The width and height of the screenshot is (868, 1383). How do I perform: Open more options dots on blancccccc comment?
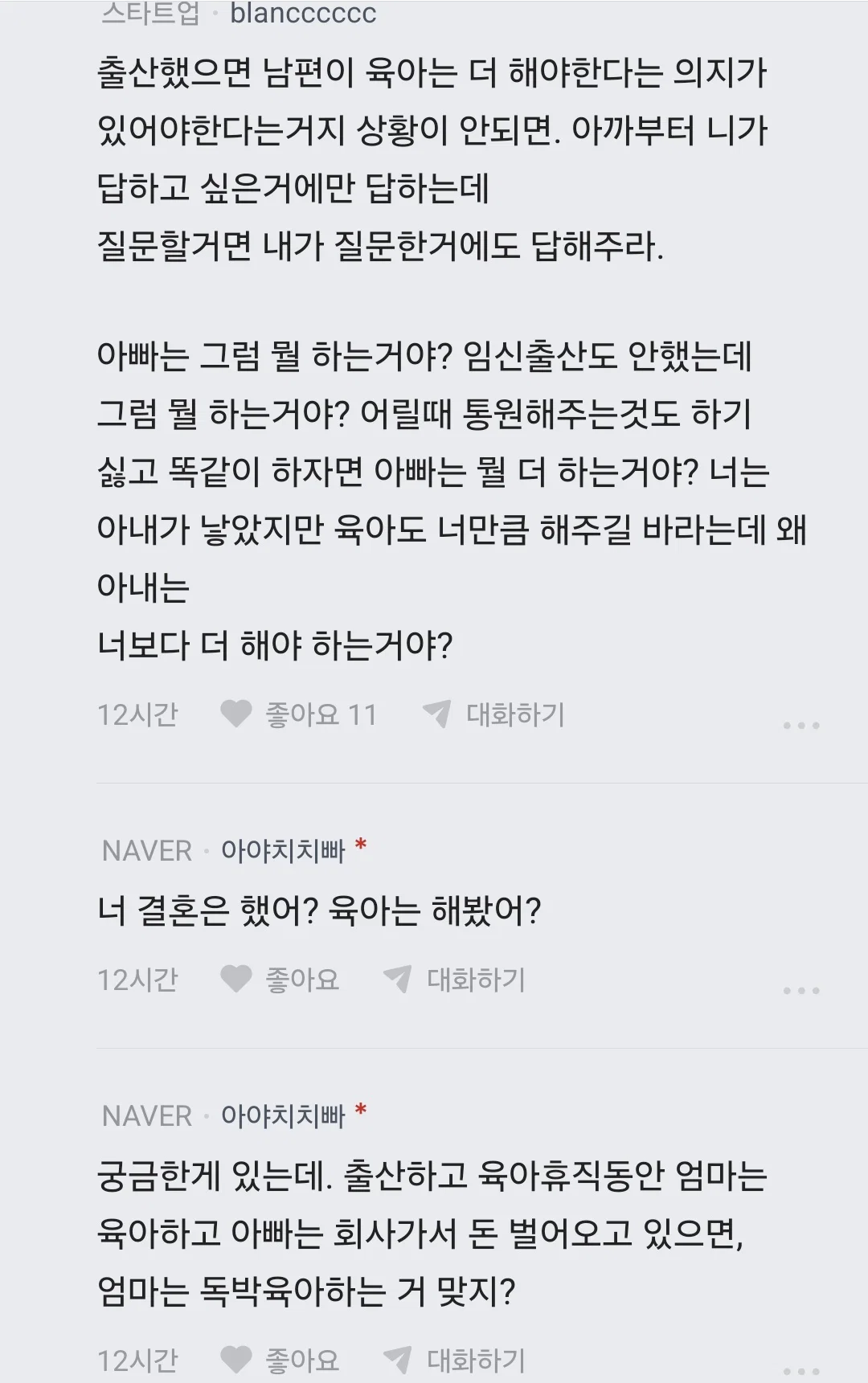pyautogui.click(x=801, y=725)
